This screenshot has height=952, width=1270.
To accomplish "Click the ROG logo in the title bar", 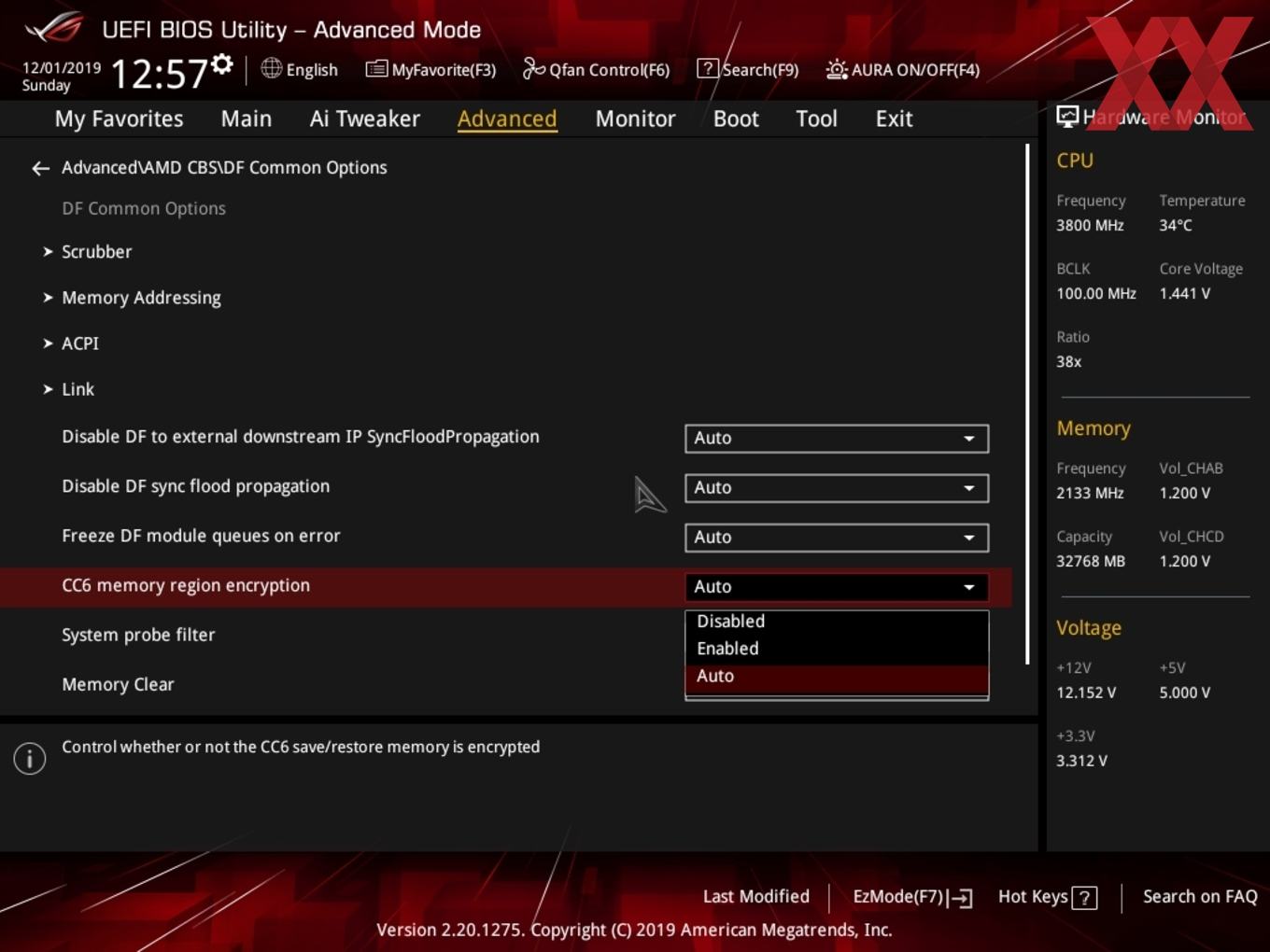I will tap(54, 28).
